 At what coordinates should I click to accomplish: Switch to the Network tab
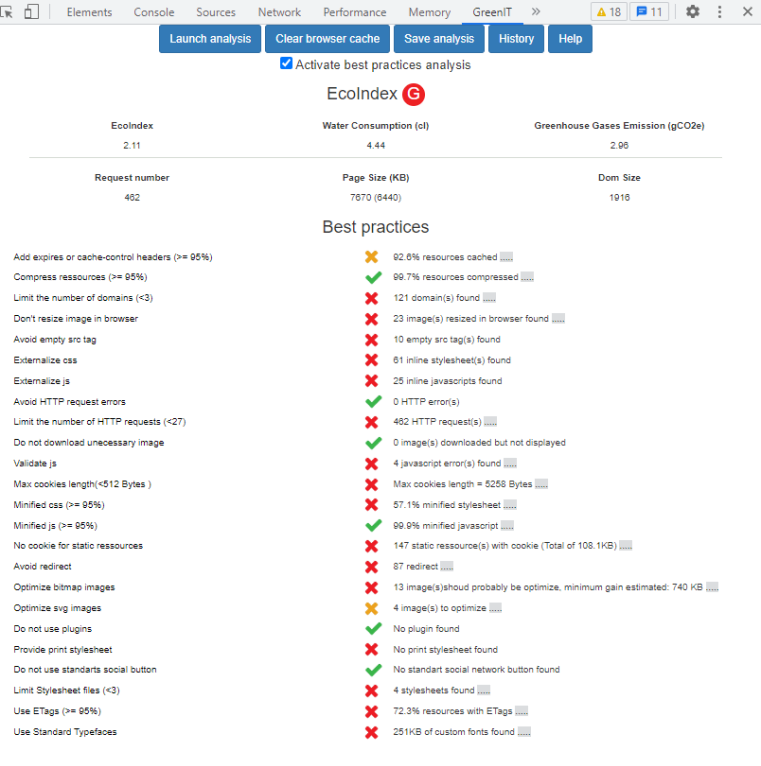pos(279,12)
